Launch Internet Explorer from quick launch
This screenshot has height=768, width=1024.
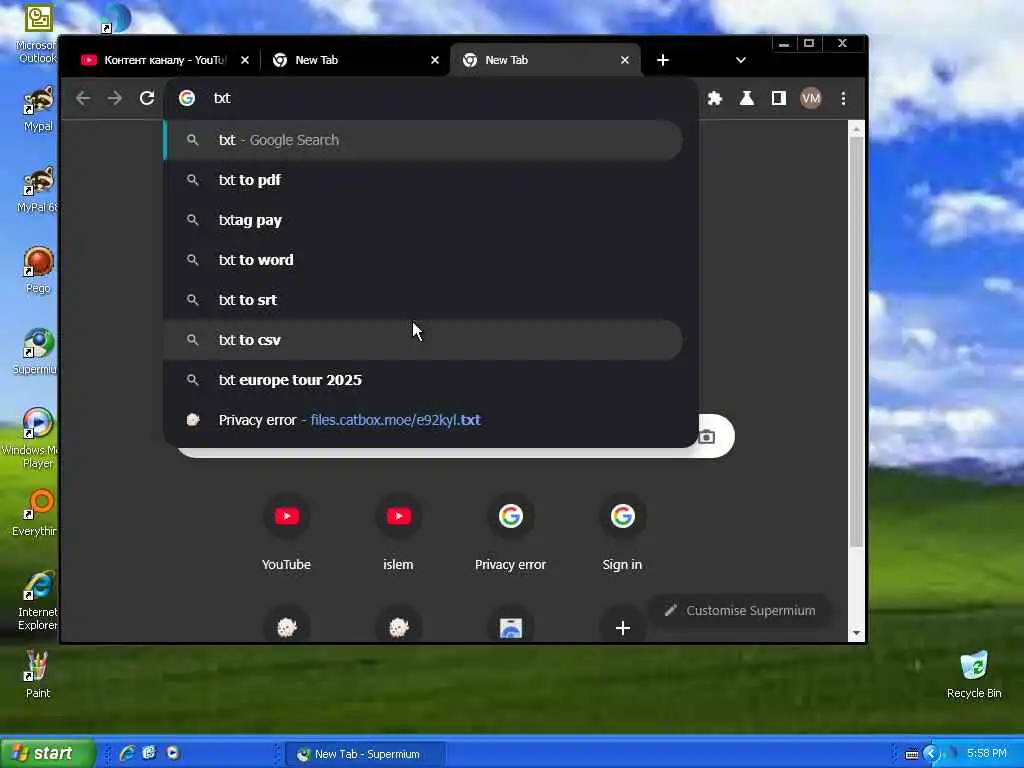(127, 753)
